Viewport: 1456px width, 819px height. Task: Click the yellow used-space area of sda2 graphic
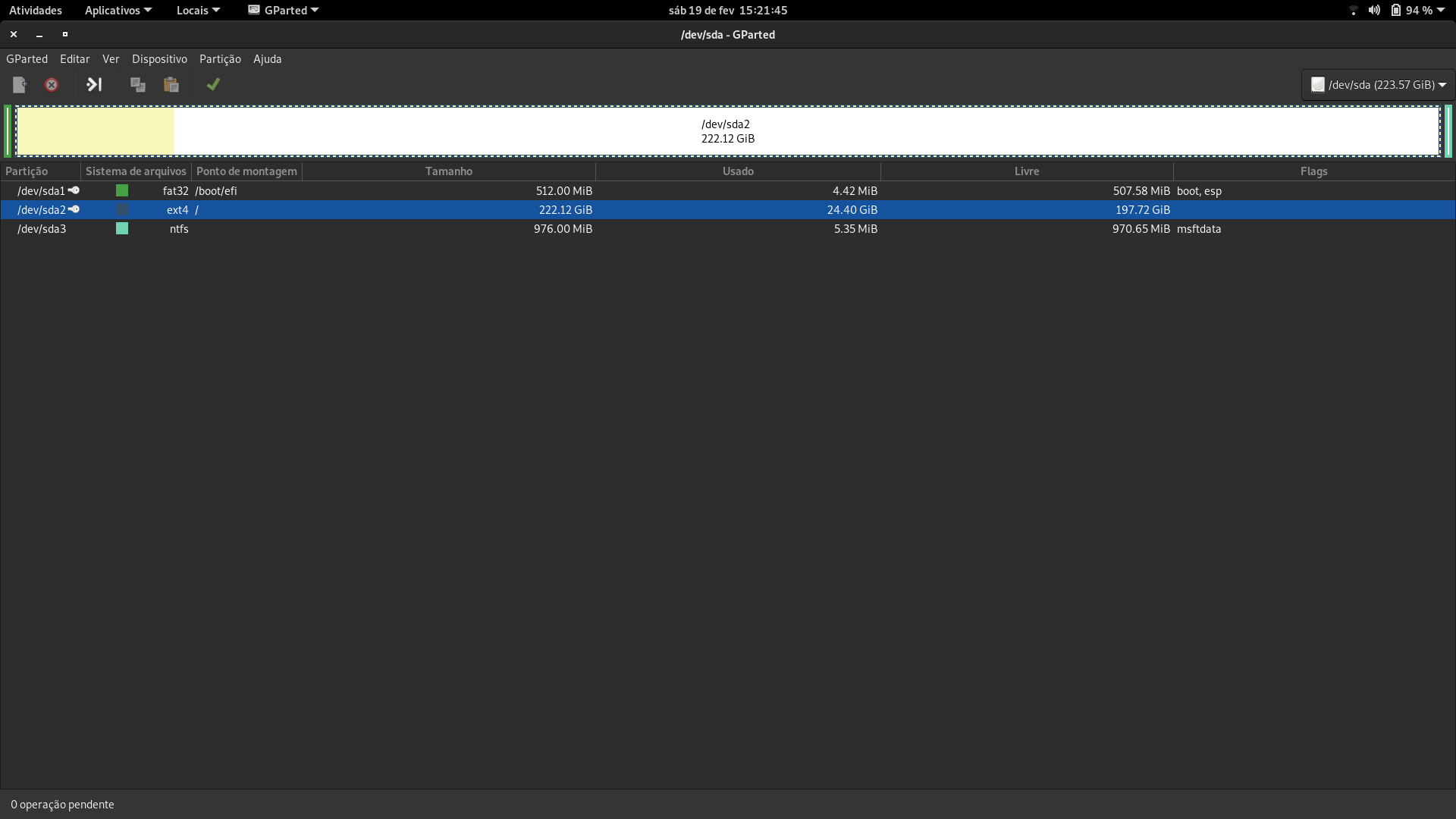[x=96, y=131]
